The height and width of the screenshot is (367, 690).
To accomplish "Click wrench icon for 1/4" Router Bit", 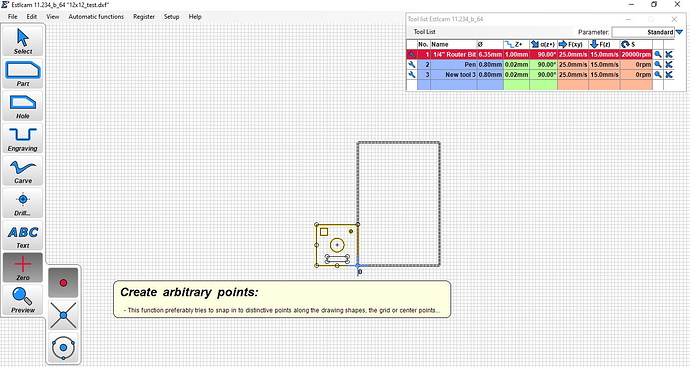I will click(x=411, y=55).
